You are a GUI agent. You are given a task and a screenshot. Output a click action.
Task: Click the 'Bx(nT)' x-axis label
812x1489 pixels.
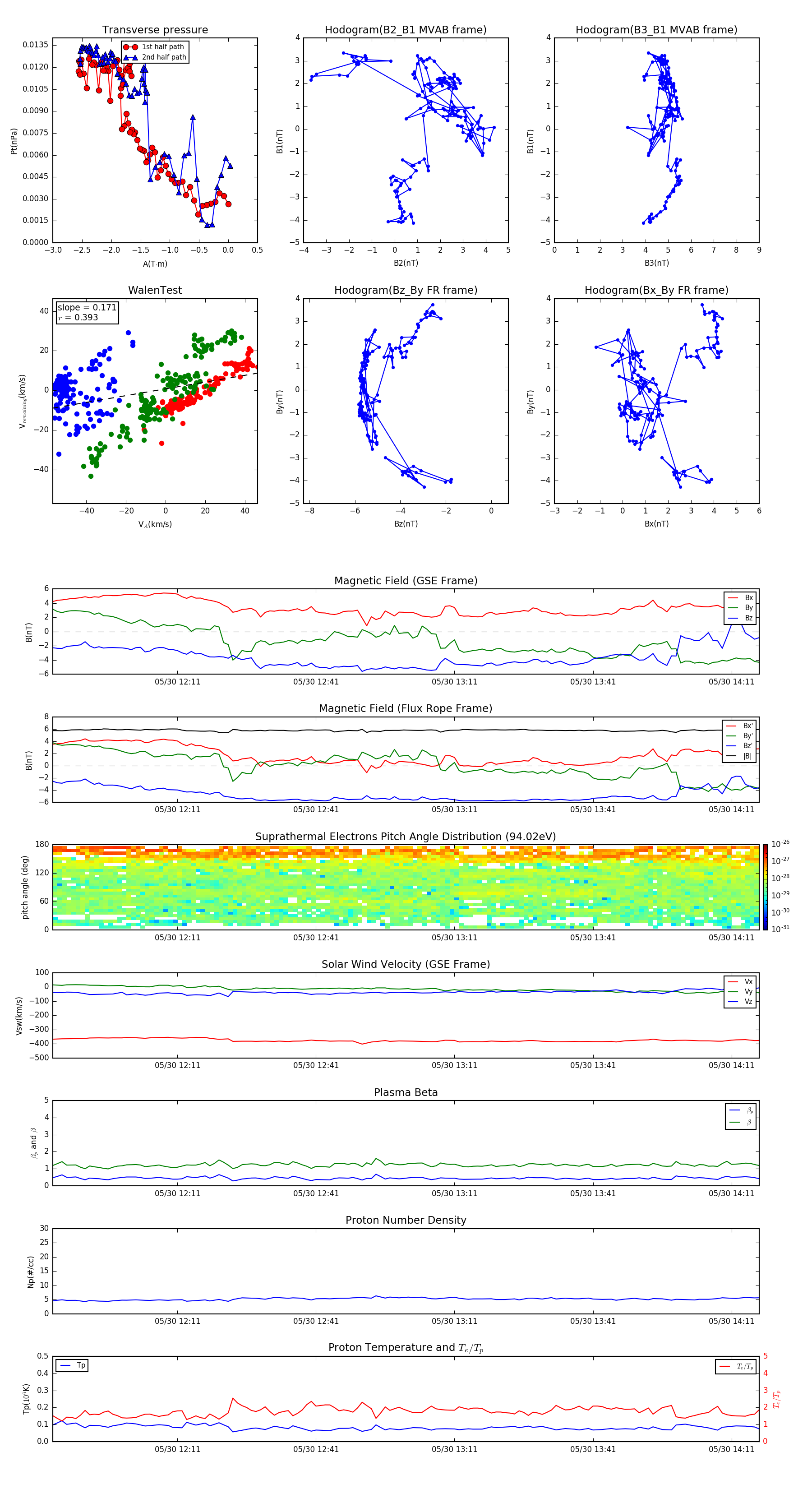656,524
